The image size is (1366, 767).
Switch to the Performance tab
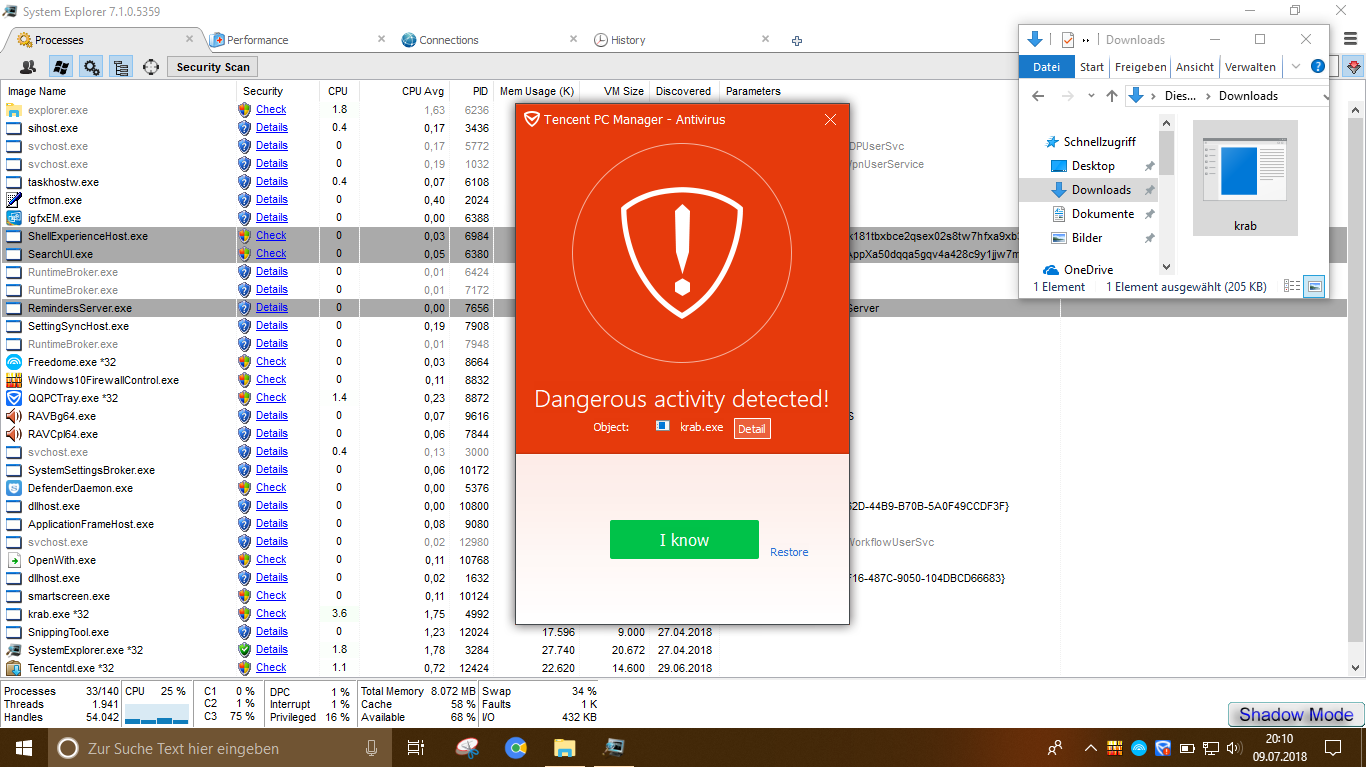click(257, 40)
